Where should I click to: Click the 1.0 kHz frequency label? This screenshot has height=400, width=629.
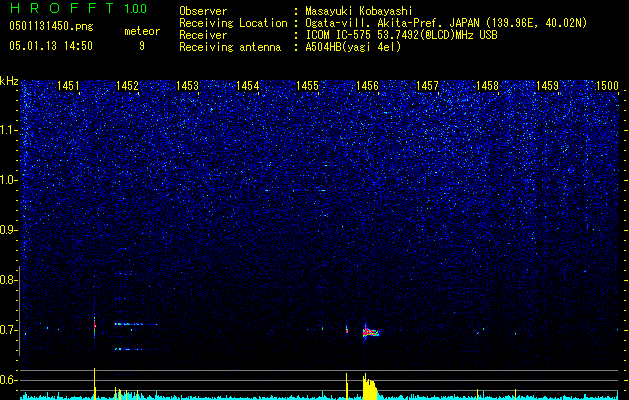[8, 180]
